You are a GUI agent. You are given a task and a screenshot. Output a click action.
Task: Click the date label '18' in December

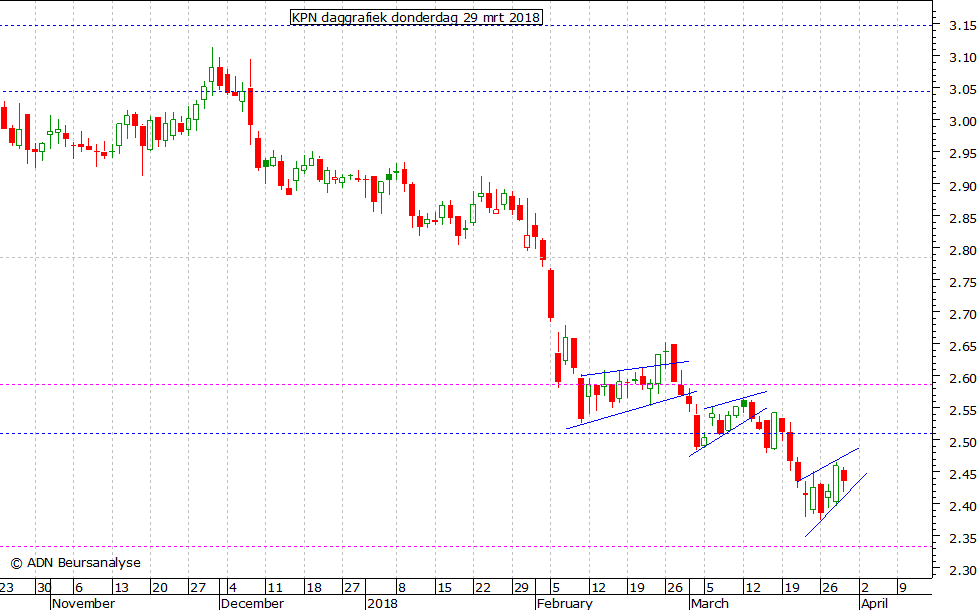pos(313,588)
